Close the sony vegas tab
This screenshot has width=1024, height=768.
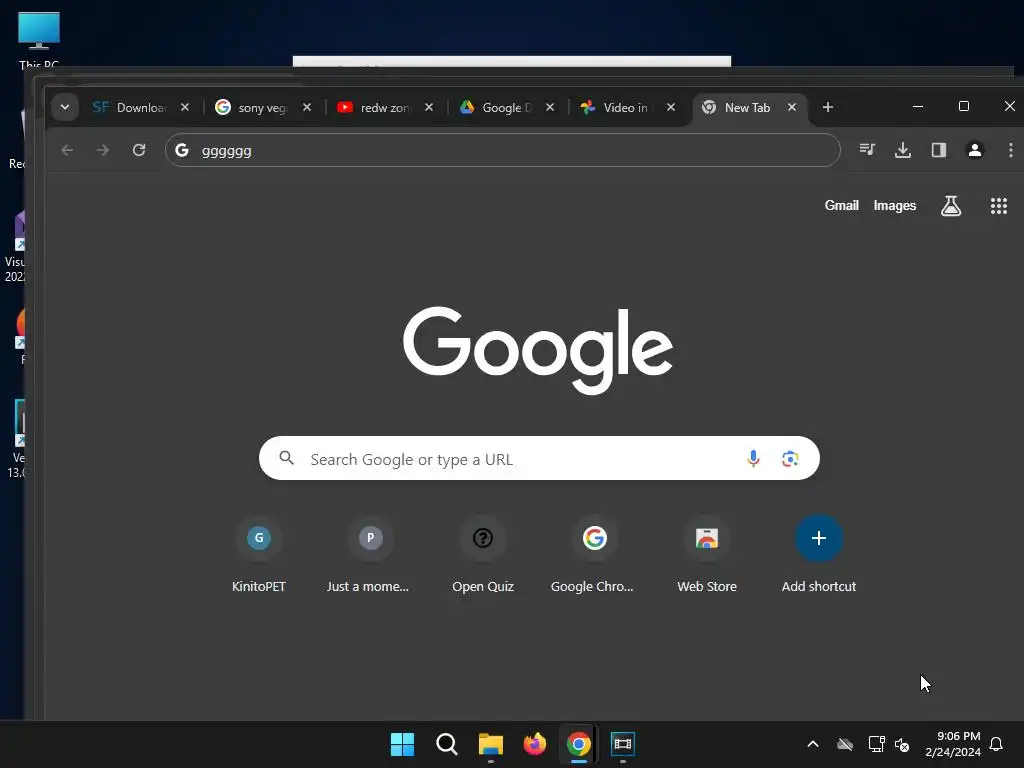tap(307, 107)
